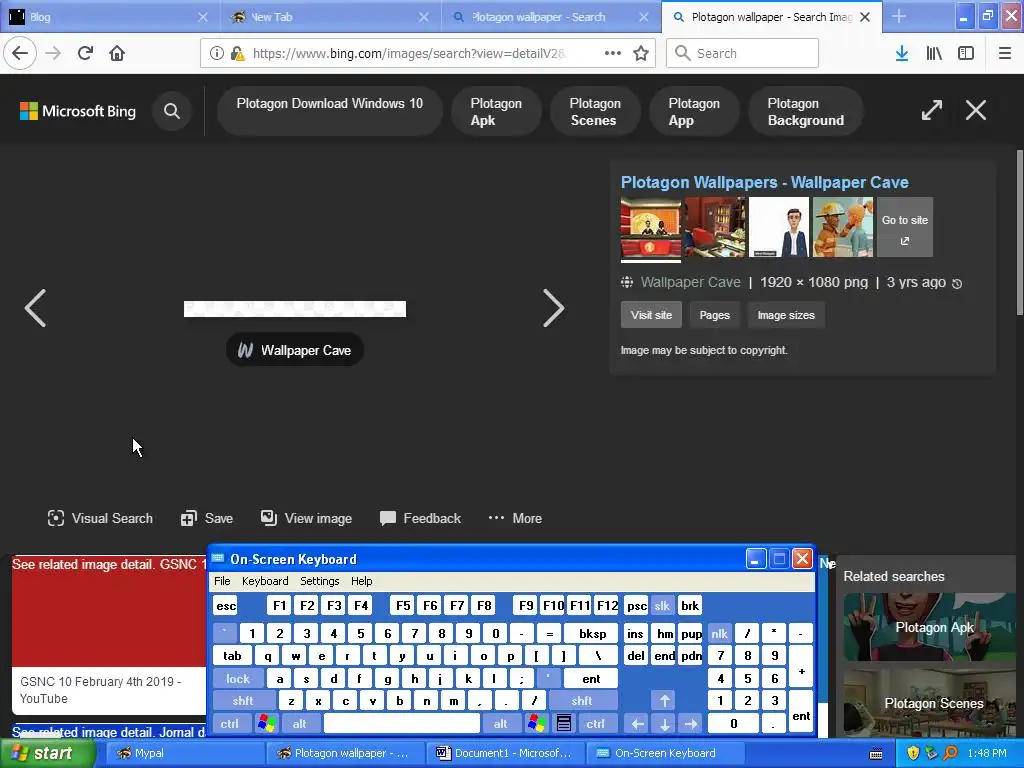Click Go to site tile
This screenshot has width=1024, height=768.
click(904, 227)
